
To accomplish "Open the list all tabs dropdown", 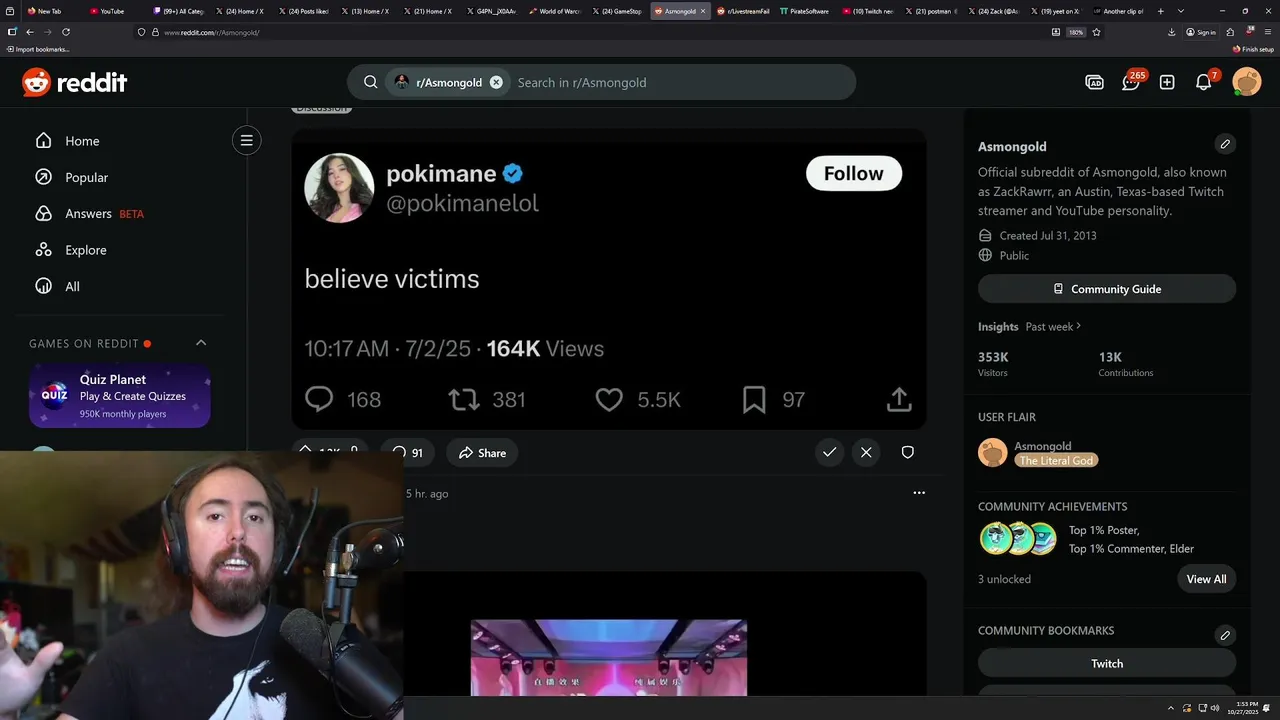I will [x=1181, y=11].
